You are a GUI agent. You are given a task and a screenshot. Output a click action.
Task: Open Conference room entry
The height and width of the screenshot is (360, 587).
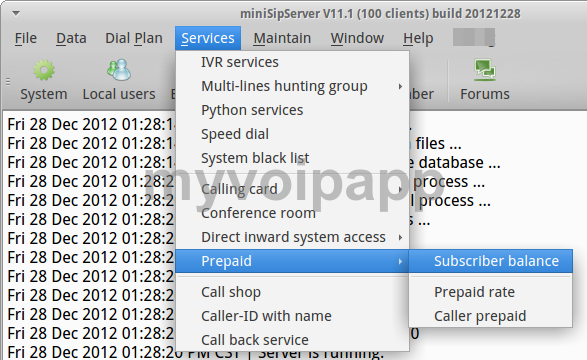[292, 213]
